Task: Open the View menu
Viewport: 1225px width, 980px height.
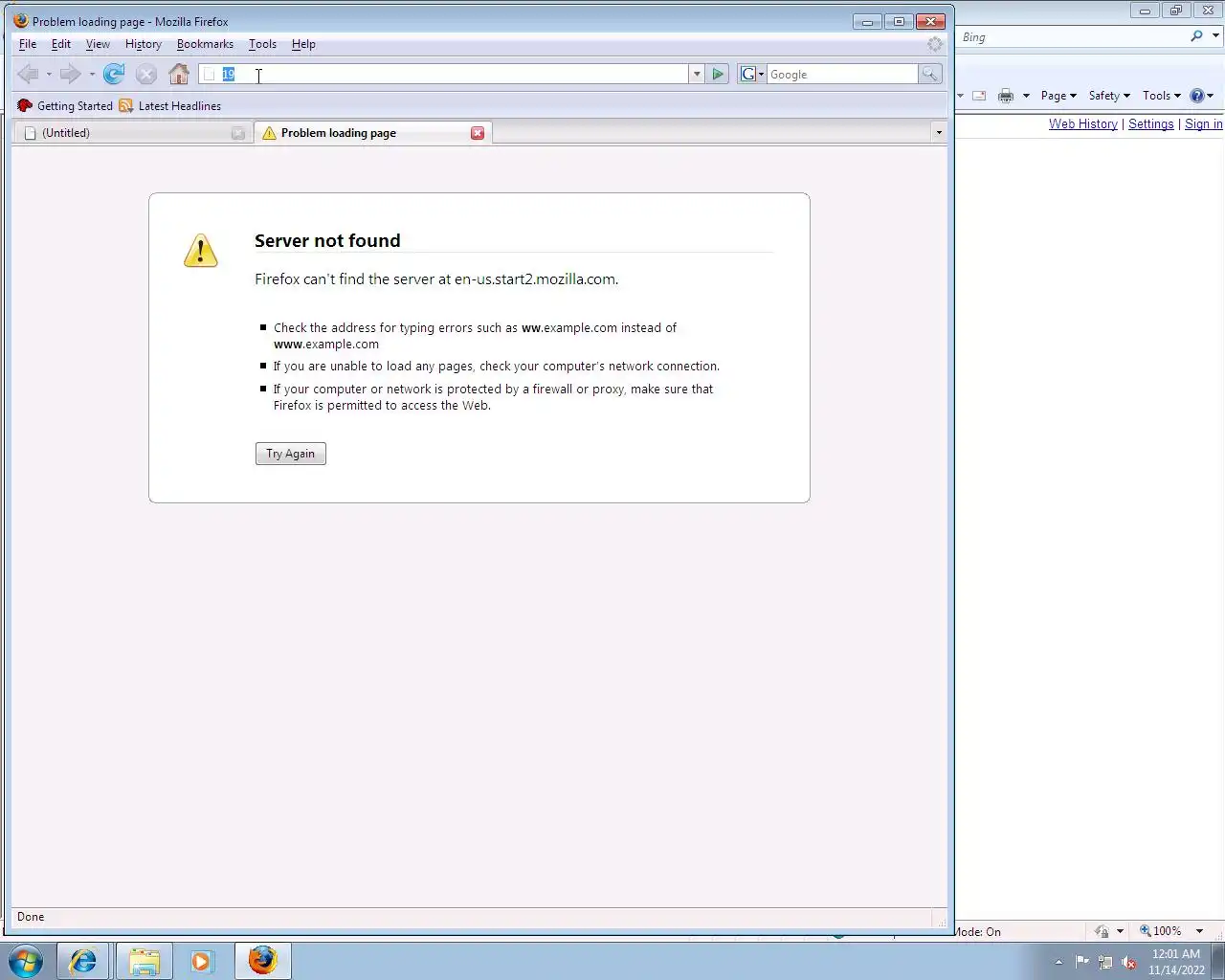Action: pos(98,44)
